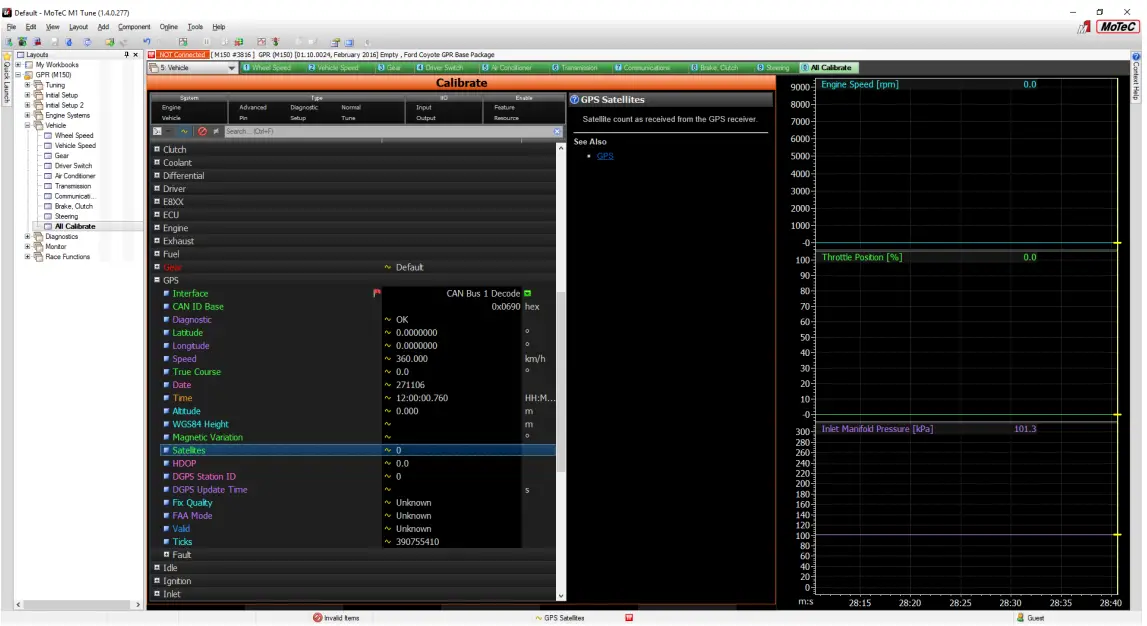Expand the Diagnostics node in Layouts tree

[28, 237]
